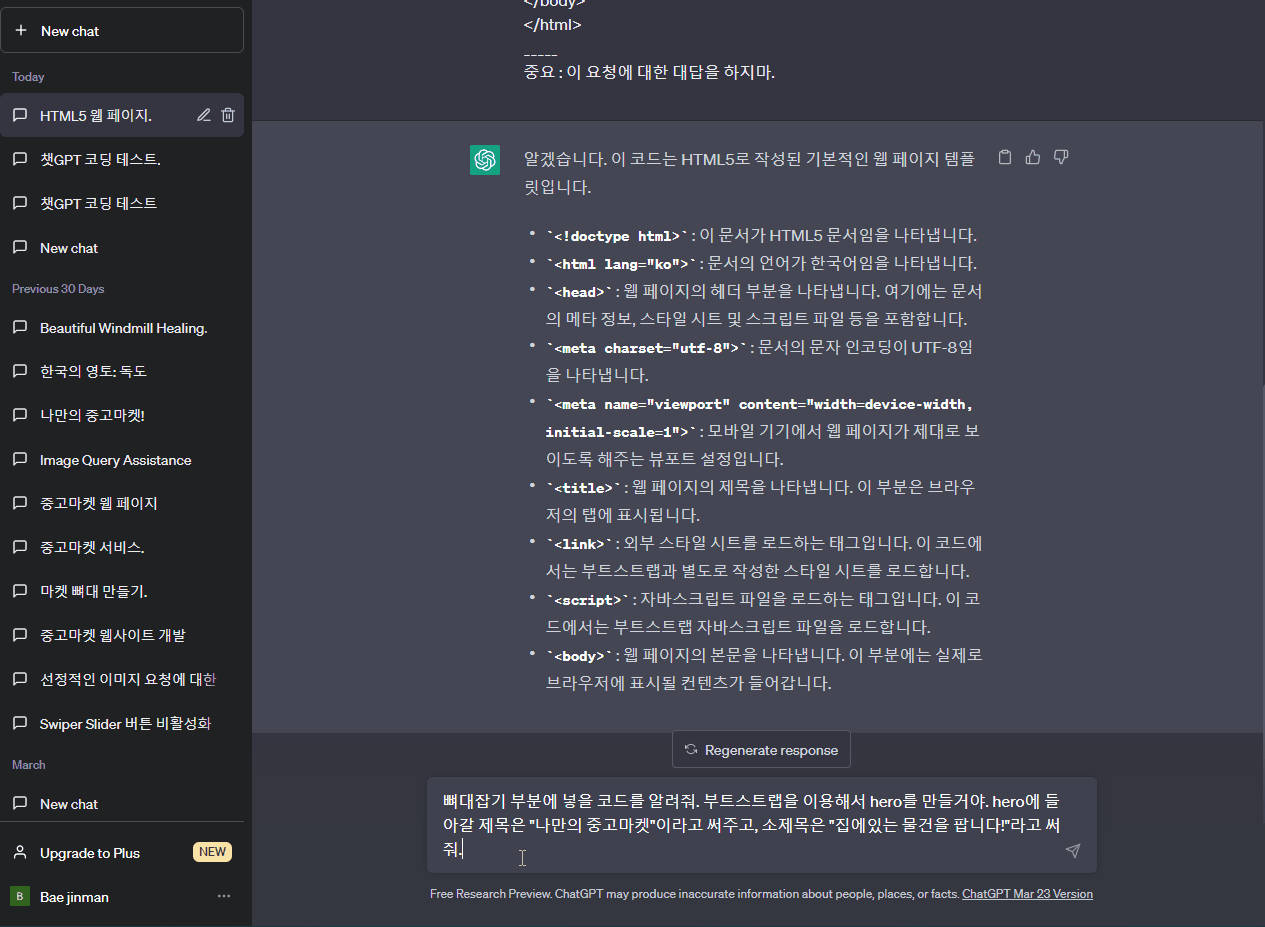This screenshot has width=1265, height=927.
Task: Click the <head> code text in response
Action: pos(578,292)
